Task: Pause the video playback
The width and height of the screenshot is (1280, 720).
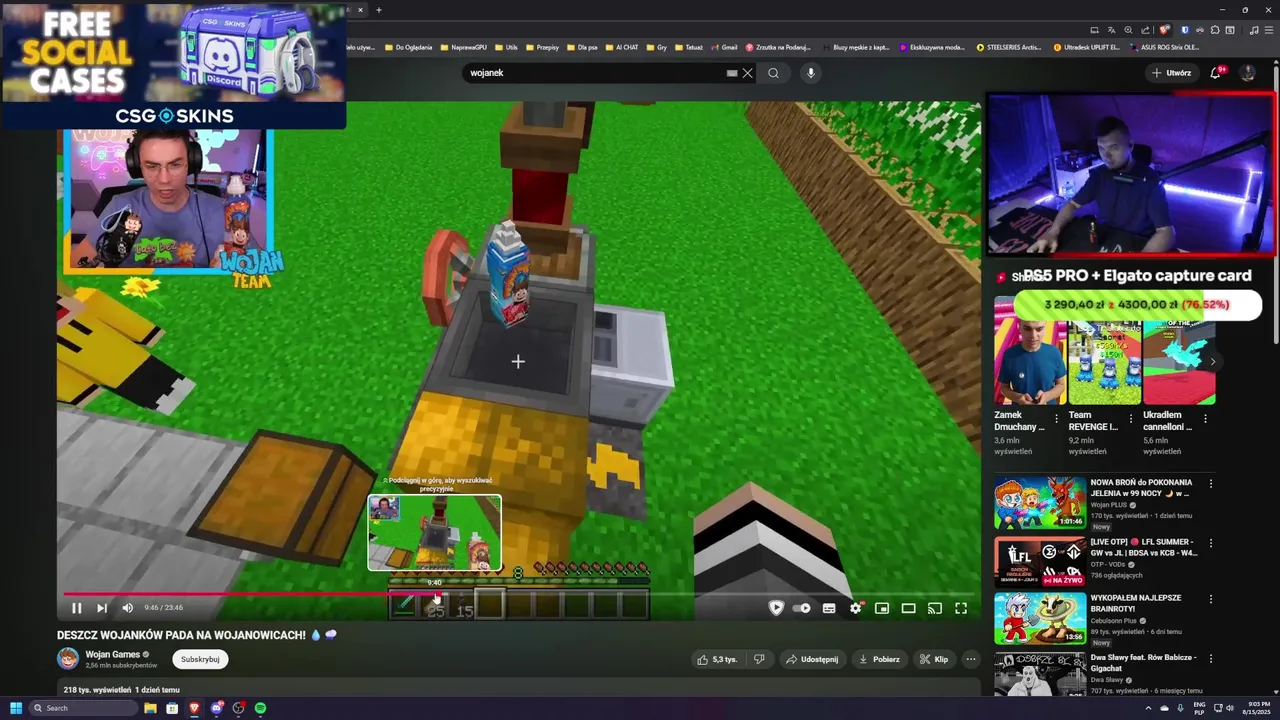Action: [76, 608]
